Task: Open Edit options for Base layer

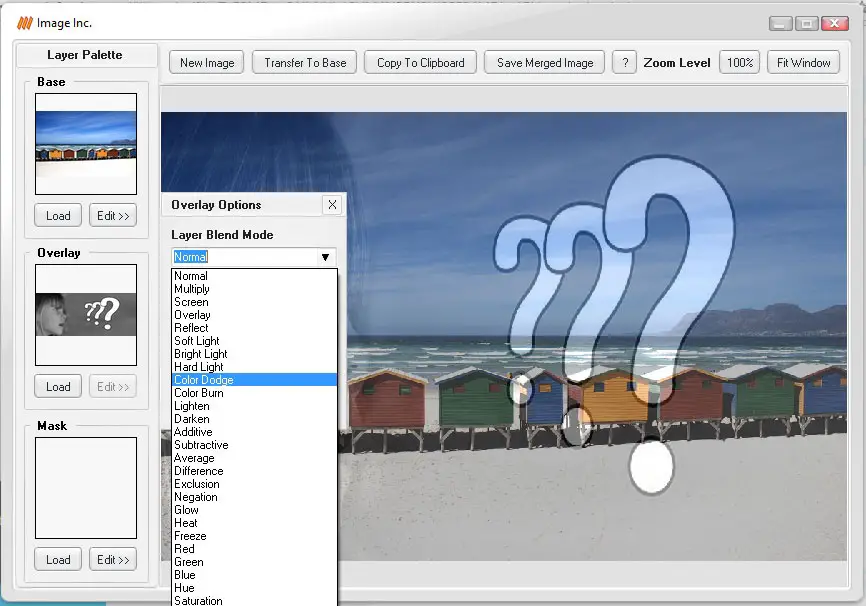Action: [x=113, y=215]
